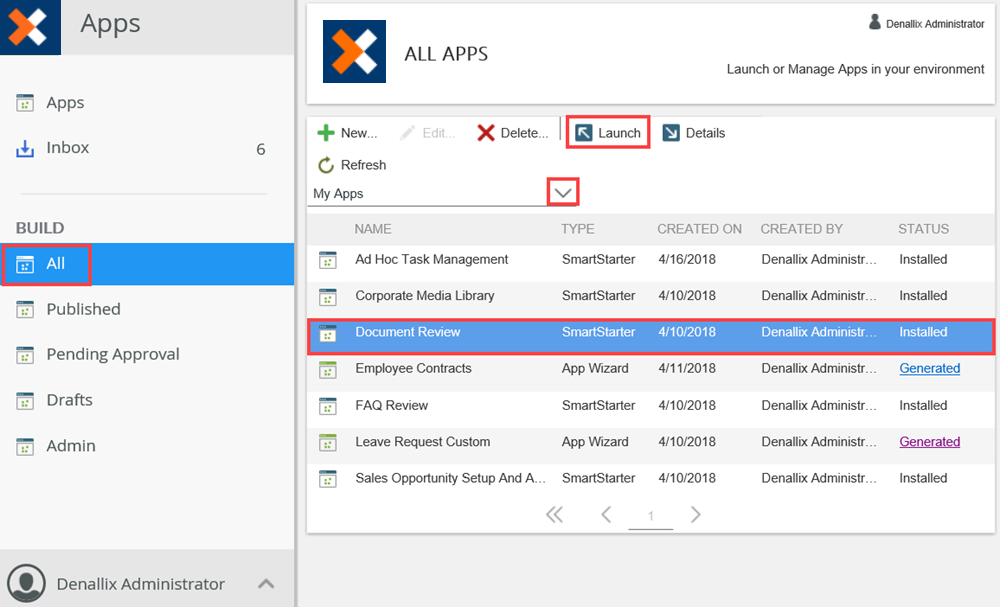Click Generated link for Employee Contracts
This screenshot has width=1000, height=607.
pos(929,368)
